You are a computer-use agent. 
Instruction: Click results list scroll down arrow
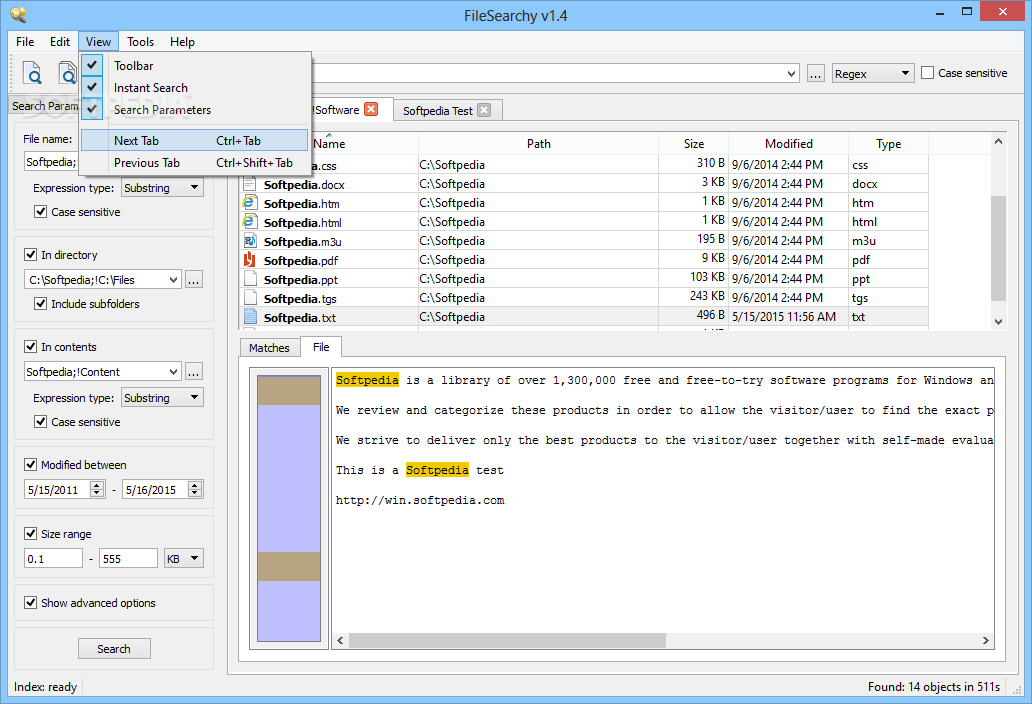(998, 322)
